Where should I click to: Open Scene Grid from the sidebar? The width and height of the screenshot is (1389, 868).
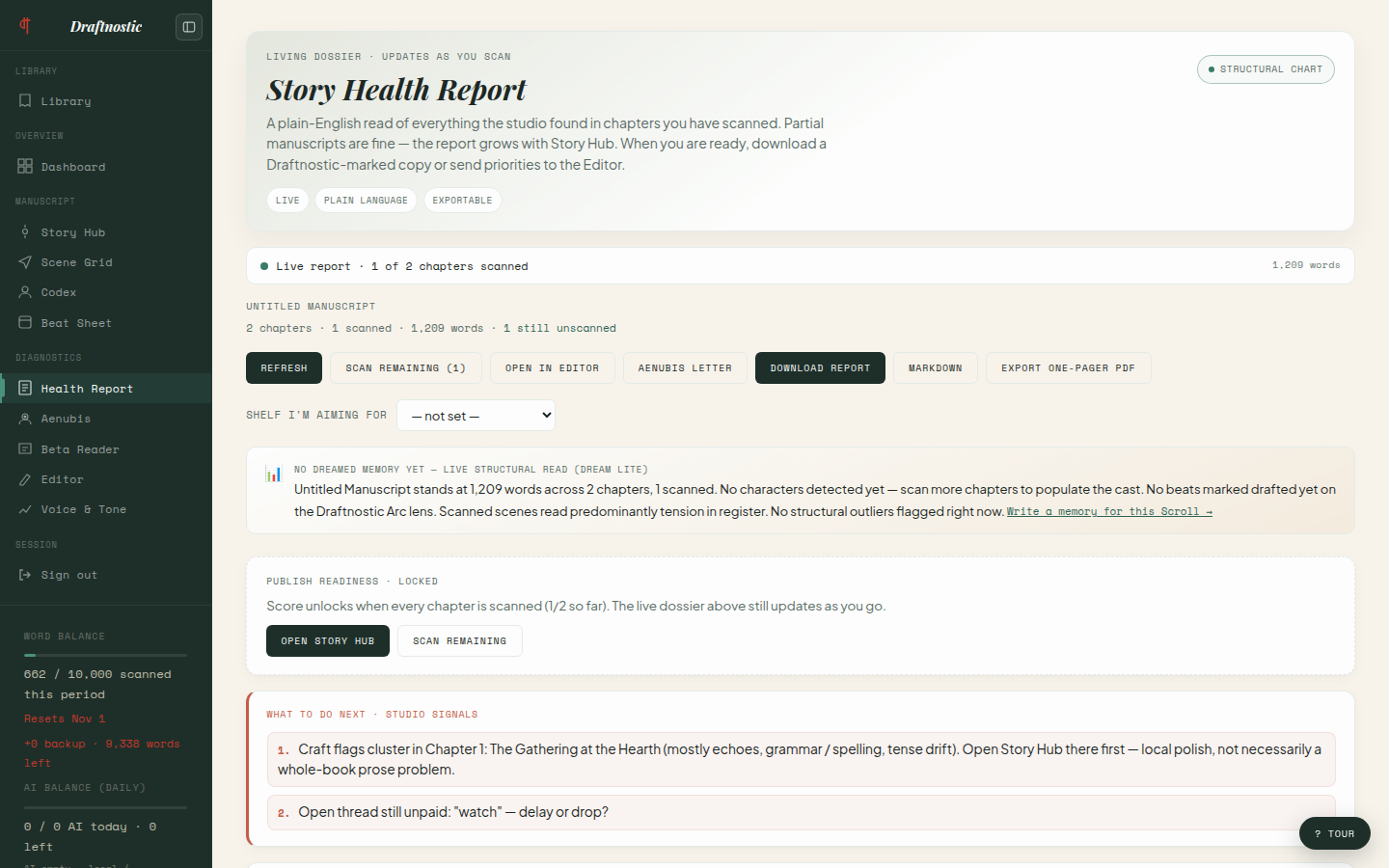(106, 261)
